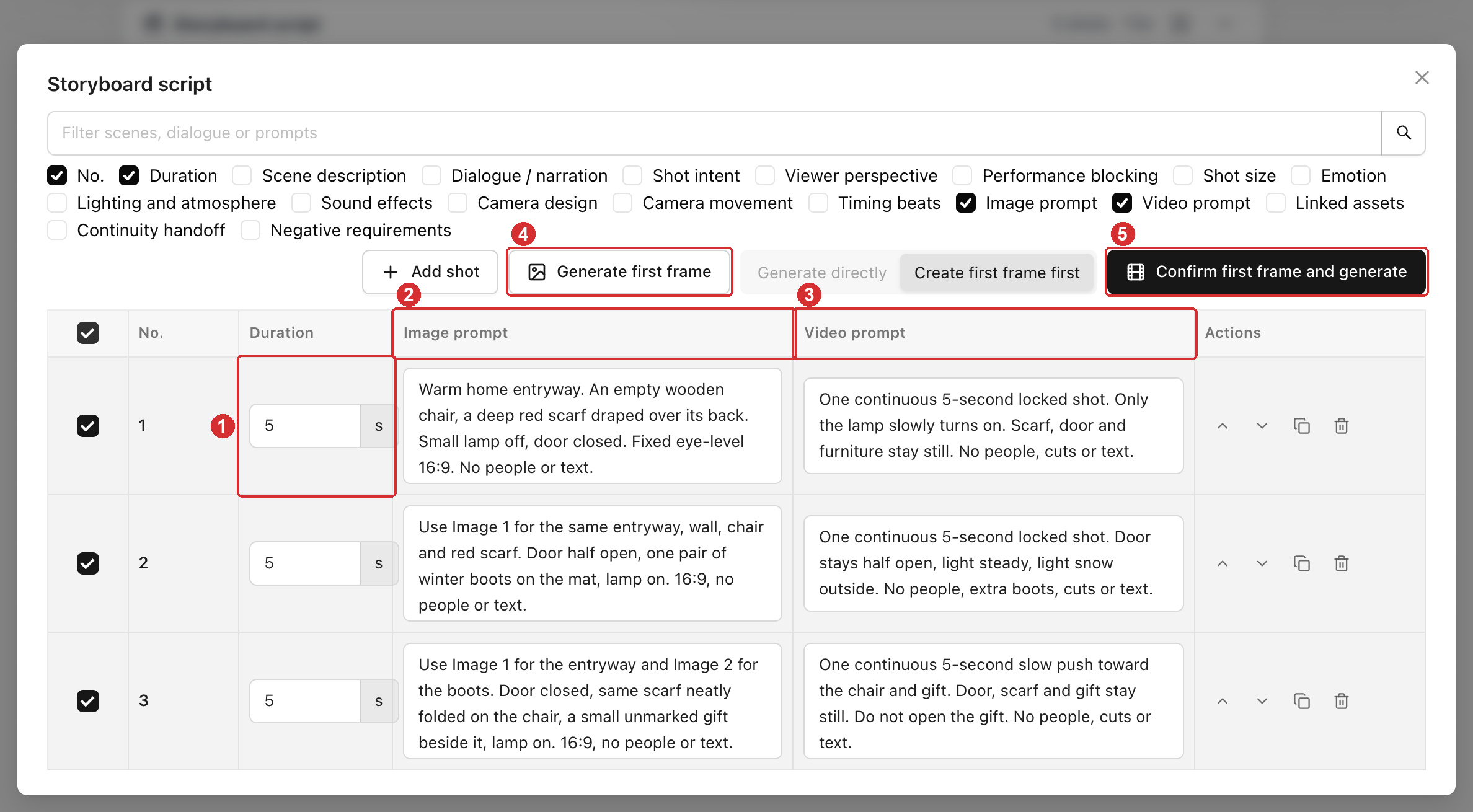Viewport: 1473px width, 812px height.
Task: Delete shot 2 with trash icon
Action: [x=1342, y=563]
